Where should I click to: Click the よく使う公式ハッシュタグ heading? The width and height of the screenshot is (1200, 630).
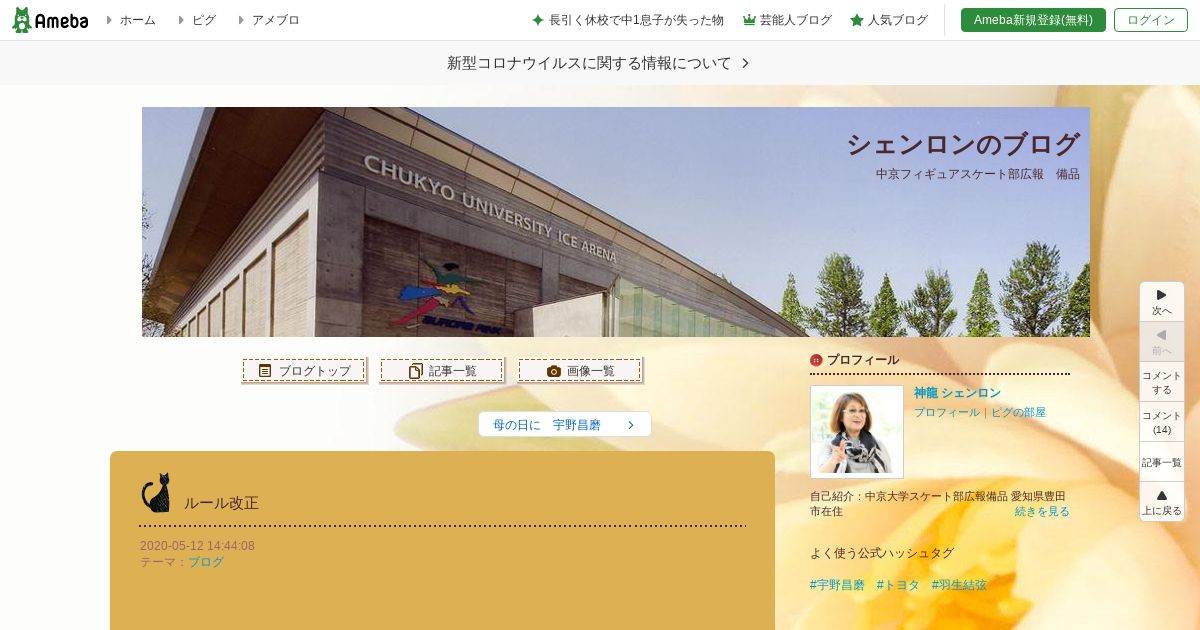[882, 553]
